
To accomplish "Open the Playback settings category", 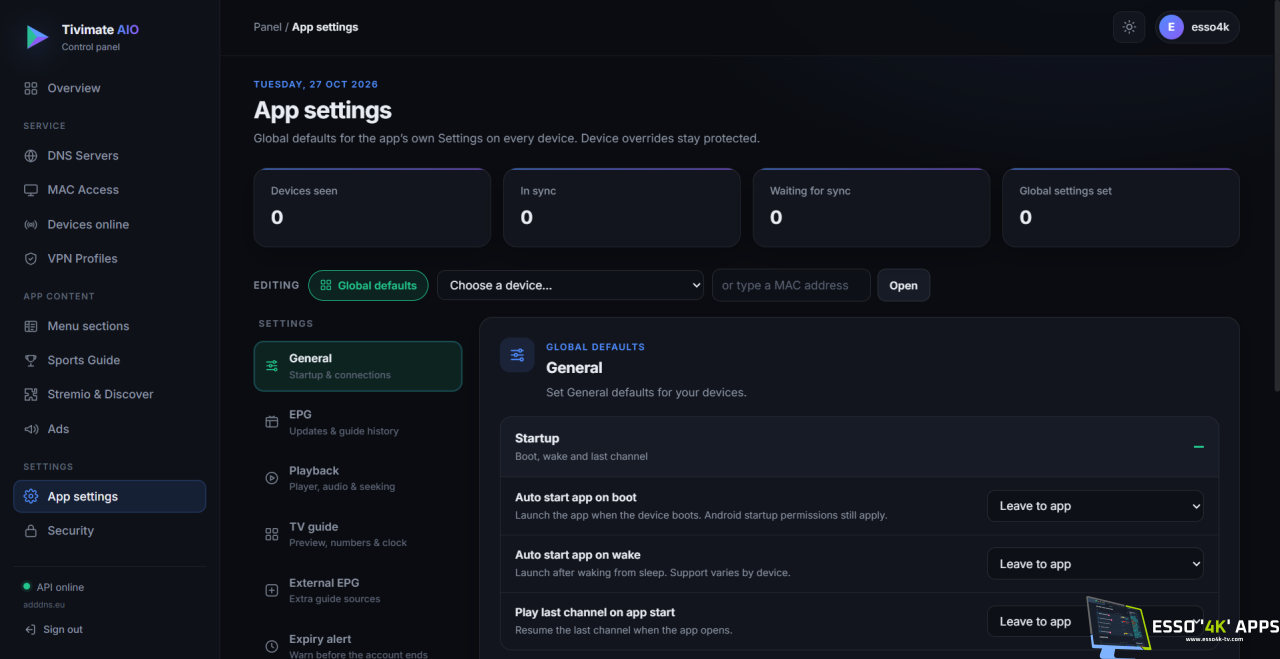I will [x=358, y=478].
